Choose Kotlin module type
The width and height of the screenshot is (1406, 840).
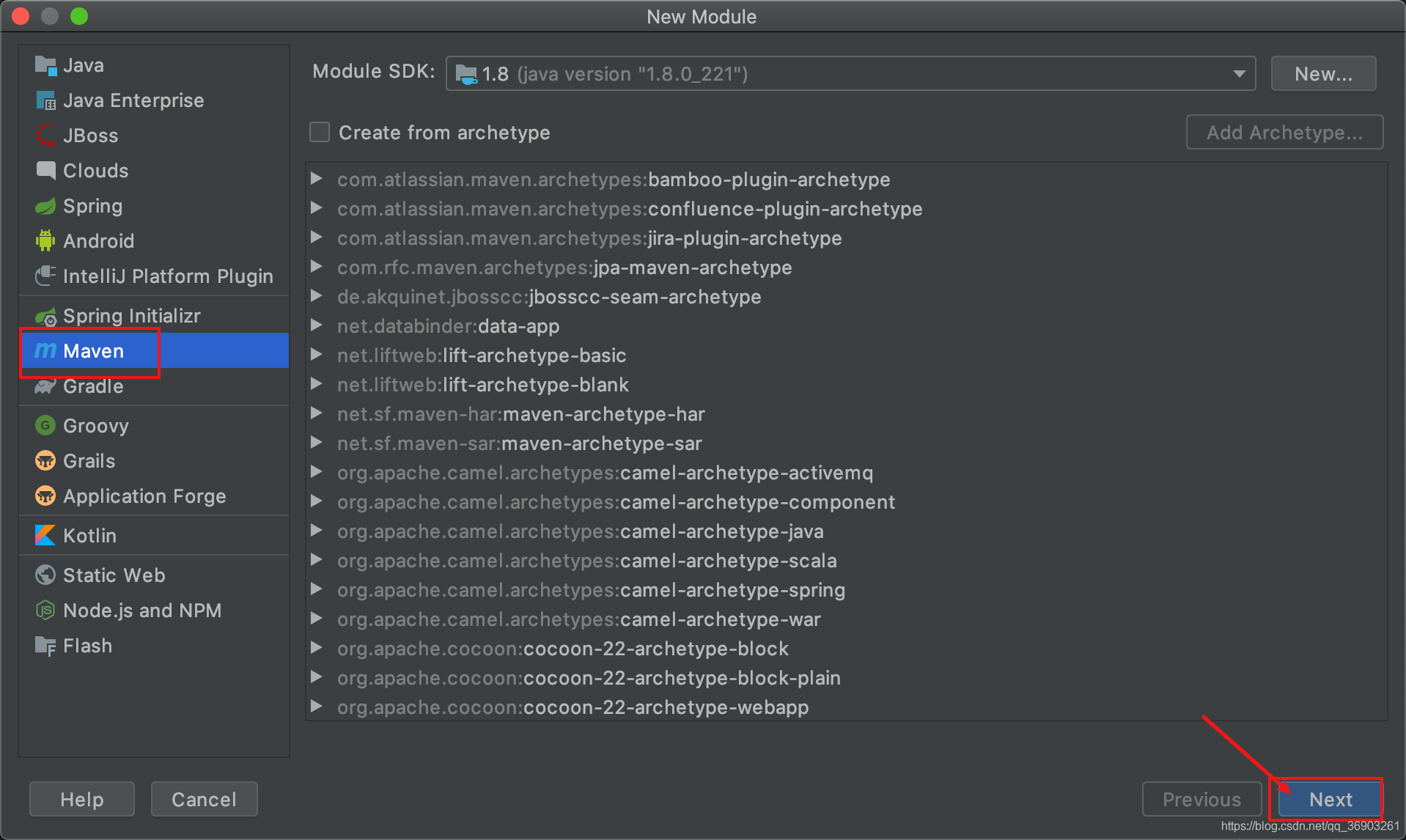(x=155, y=536)
